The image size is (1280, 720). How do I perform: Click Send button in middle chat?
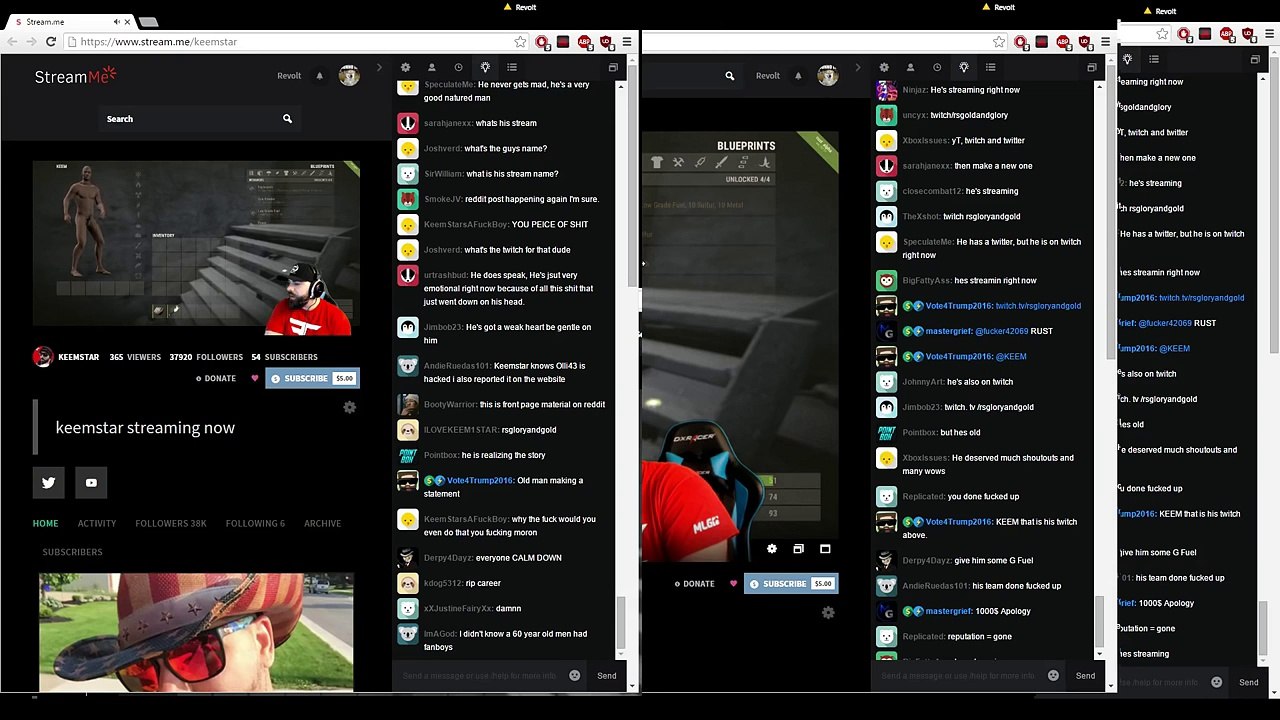(1085, 676)
